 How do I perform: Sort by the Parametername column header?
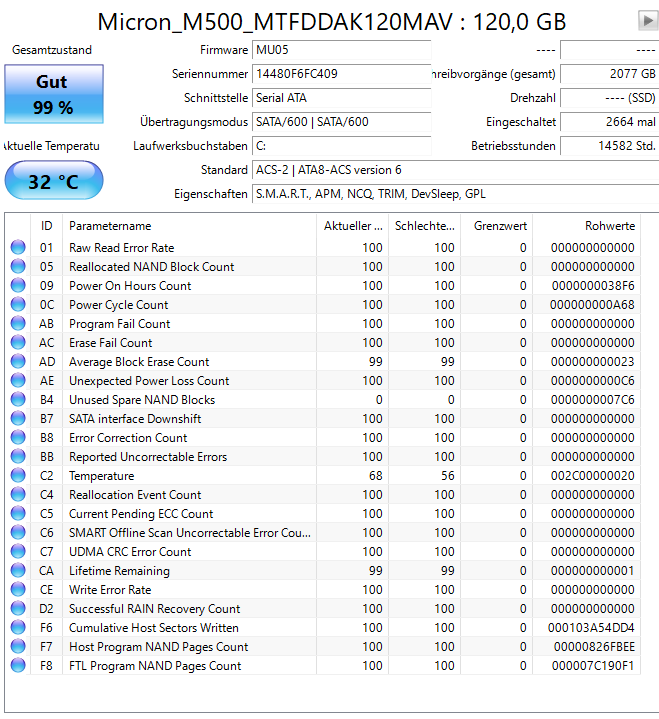pyautogui.click(x=189, y=226)
